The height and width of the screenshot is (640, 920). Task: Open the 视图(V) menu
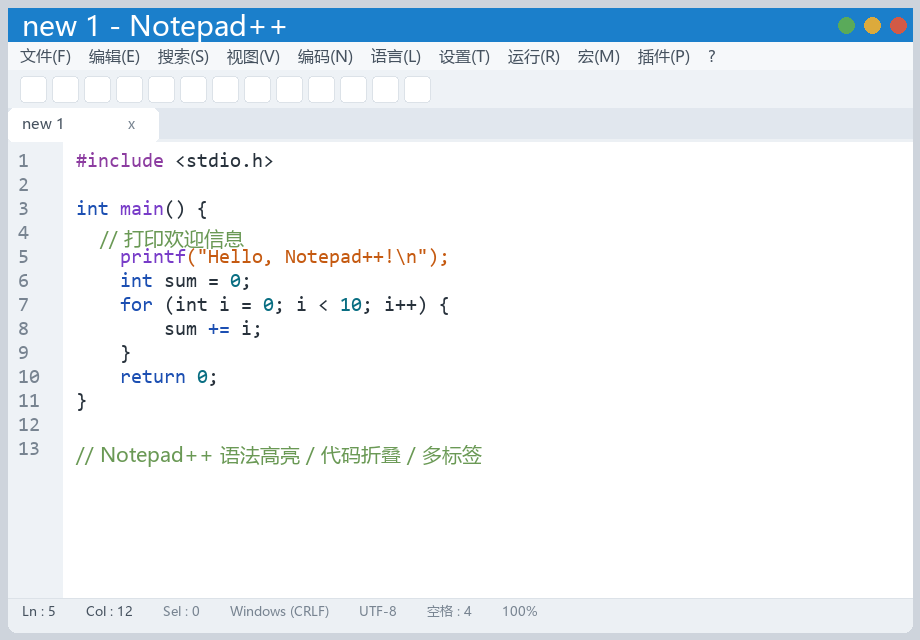253,57
